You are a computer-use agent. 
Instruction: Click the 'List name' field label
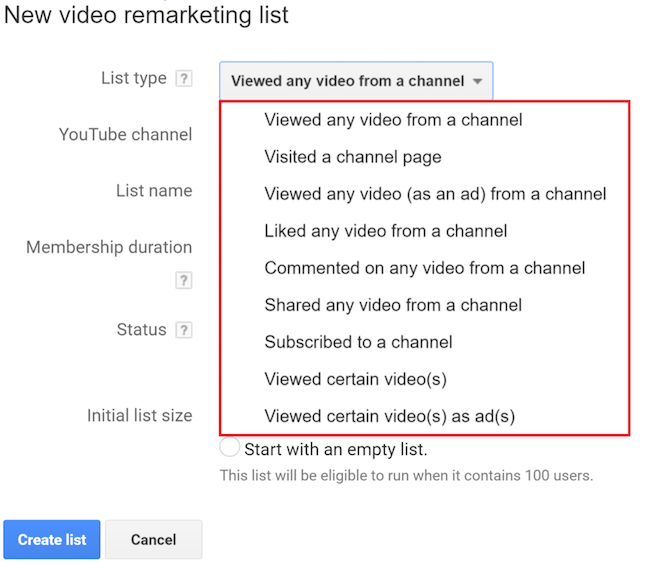154,191
